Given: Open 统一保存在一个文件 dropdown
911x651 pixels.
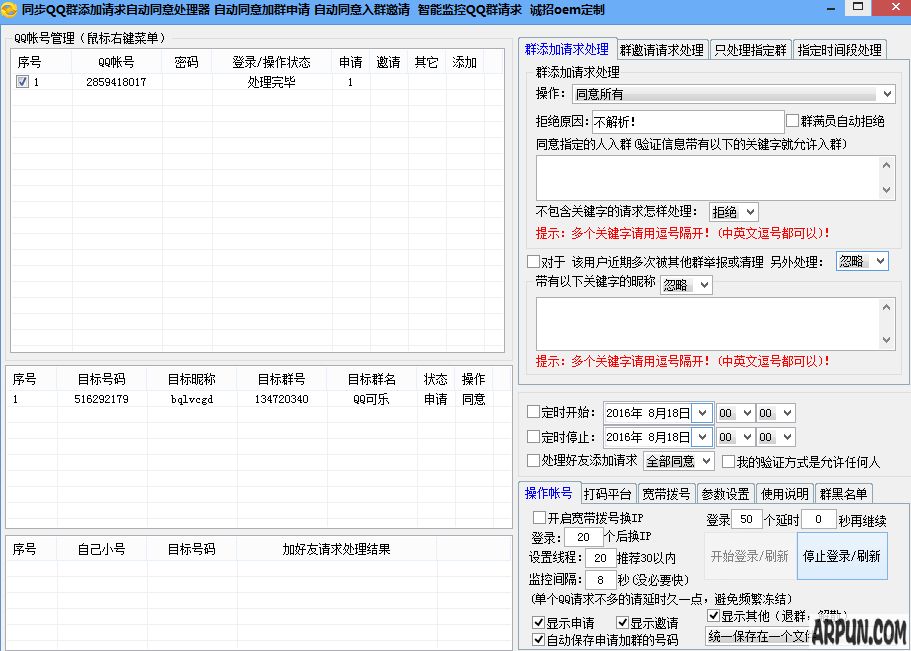Looking at the screenshot, I should tap(758, 636).
